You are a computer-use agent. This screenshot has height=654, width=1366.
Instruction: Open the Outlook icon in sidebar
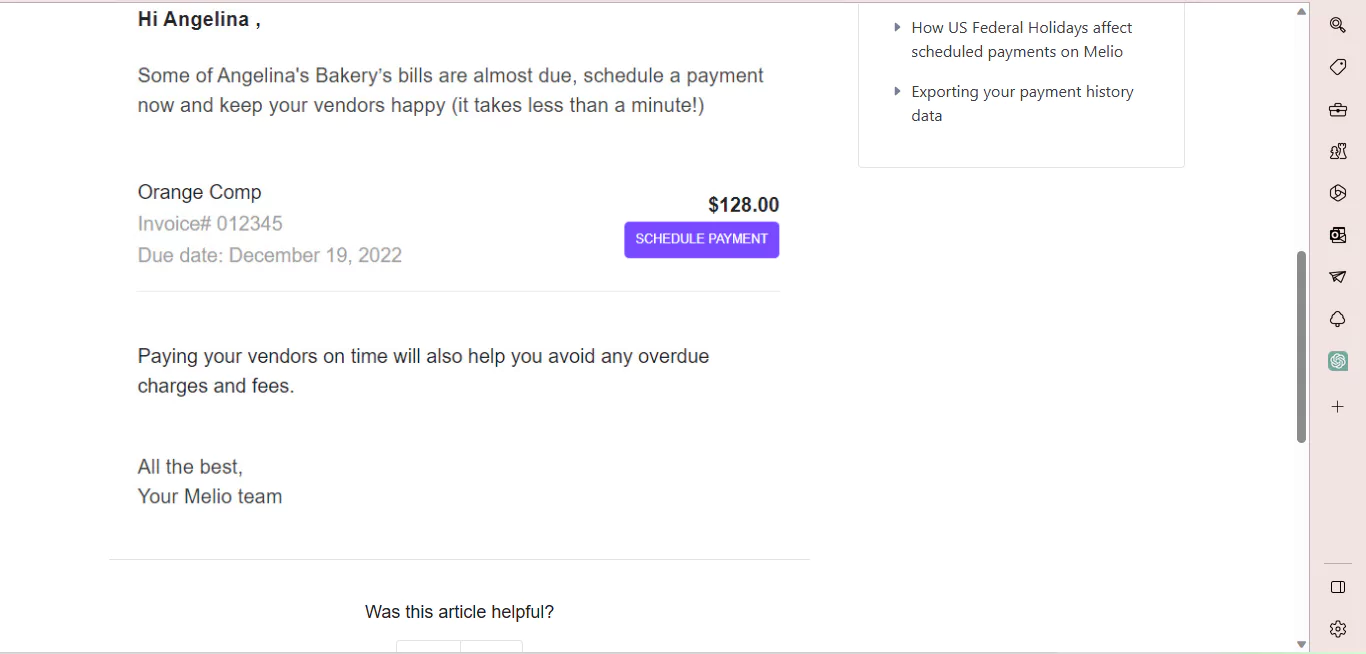point(1338,235)
